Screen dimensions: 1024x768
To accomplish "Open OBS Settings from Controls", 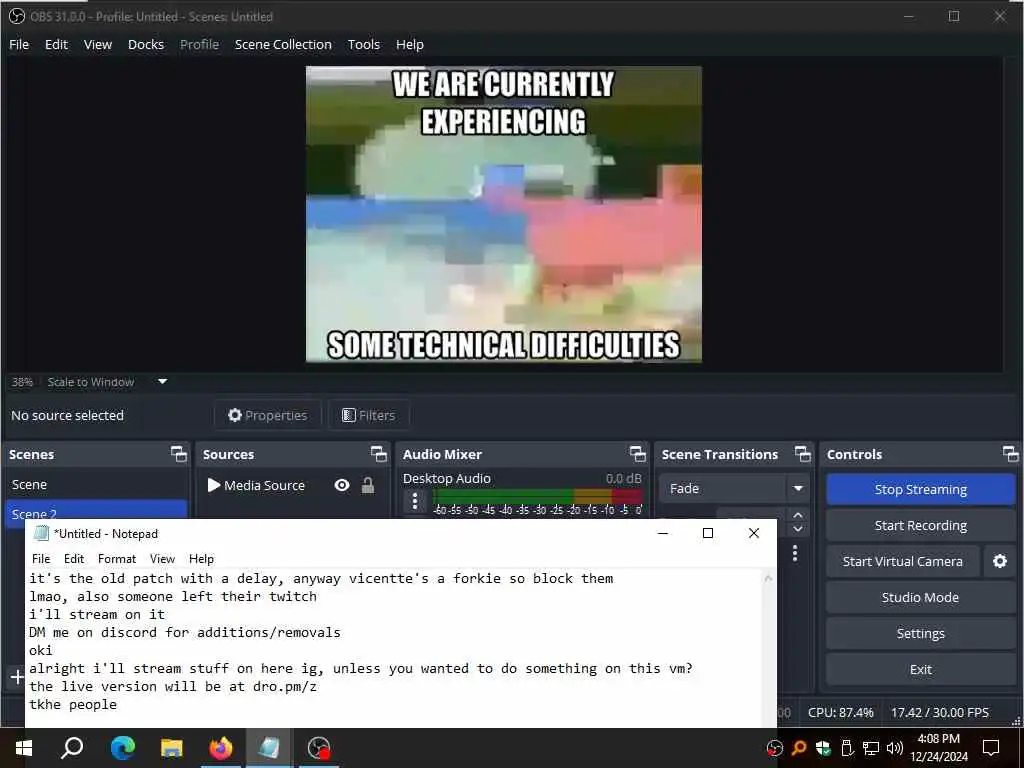I will click(x=921, y=633).
